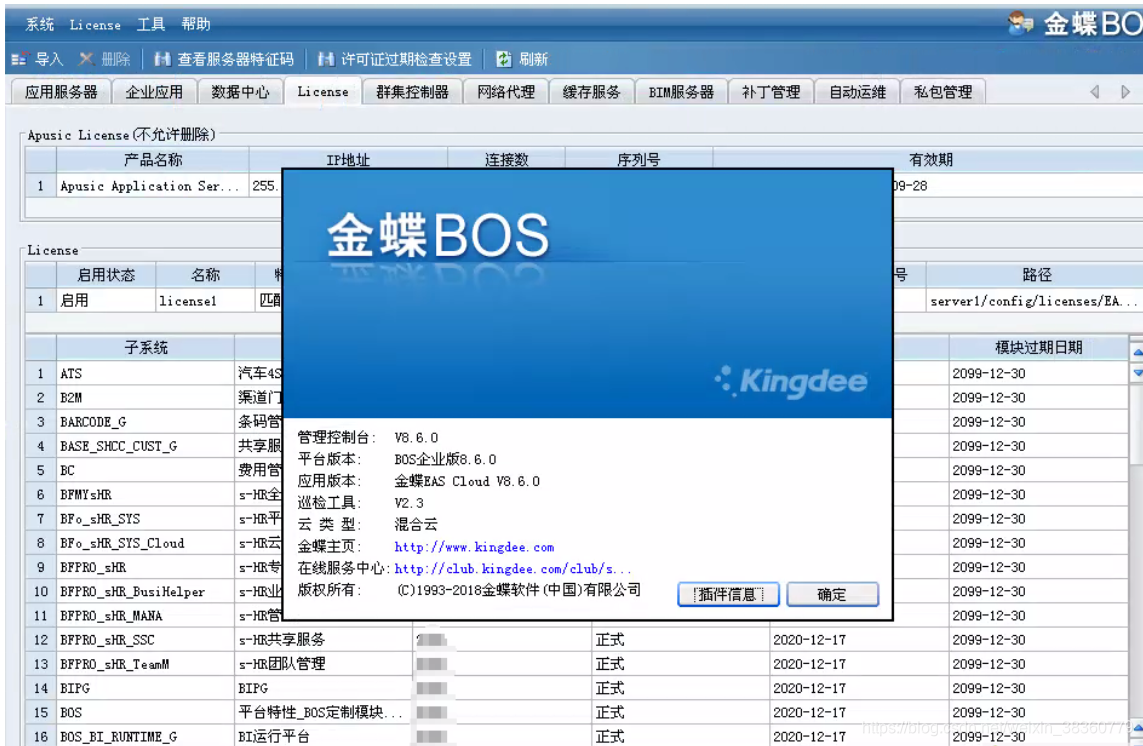Select the BFPRO_sHR_TeamM subsystem row
Screen dimensions: 1143x746
tap(145, 664)
